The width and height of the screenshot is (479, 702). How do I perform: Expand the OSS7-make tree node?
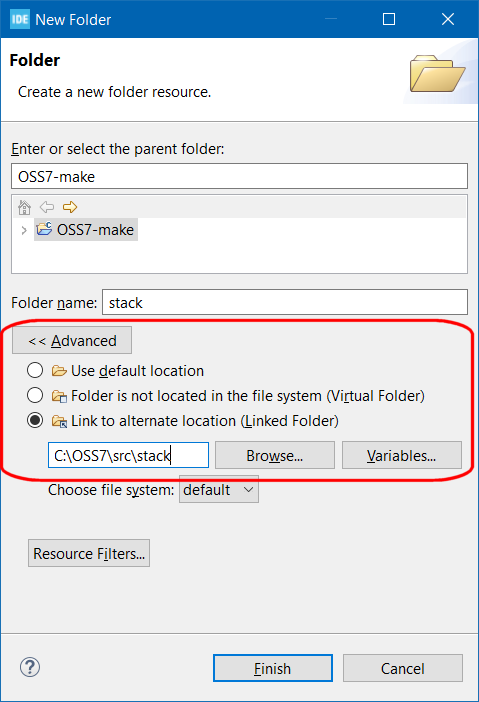pos(24,230)
